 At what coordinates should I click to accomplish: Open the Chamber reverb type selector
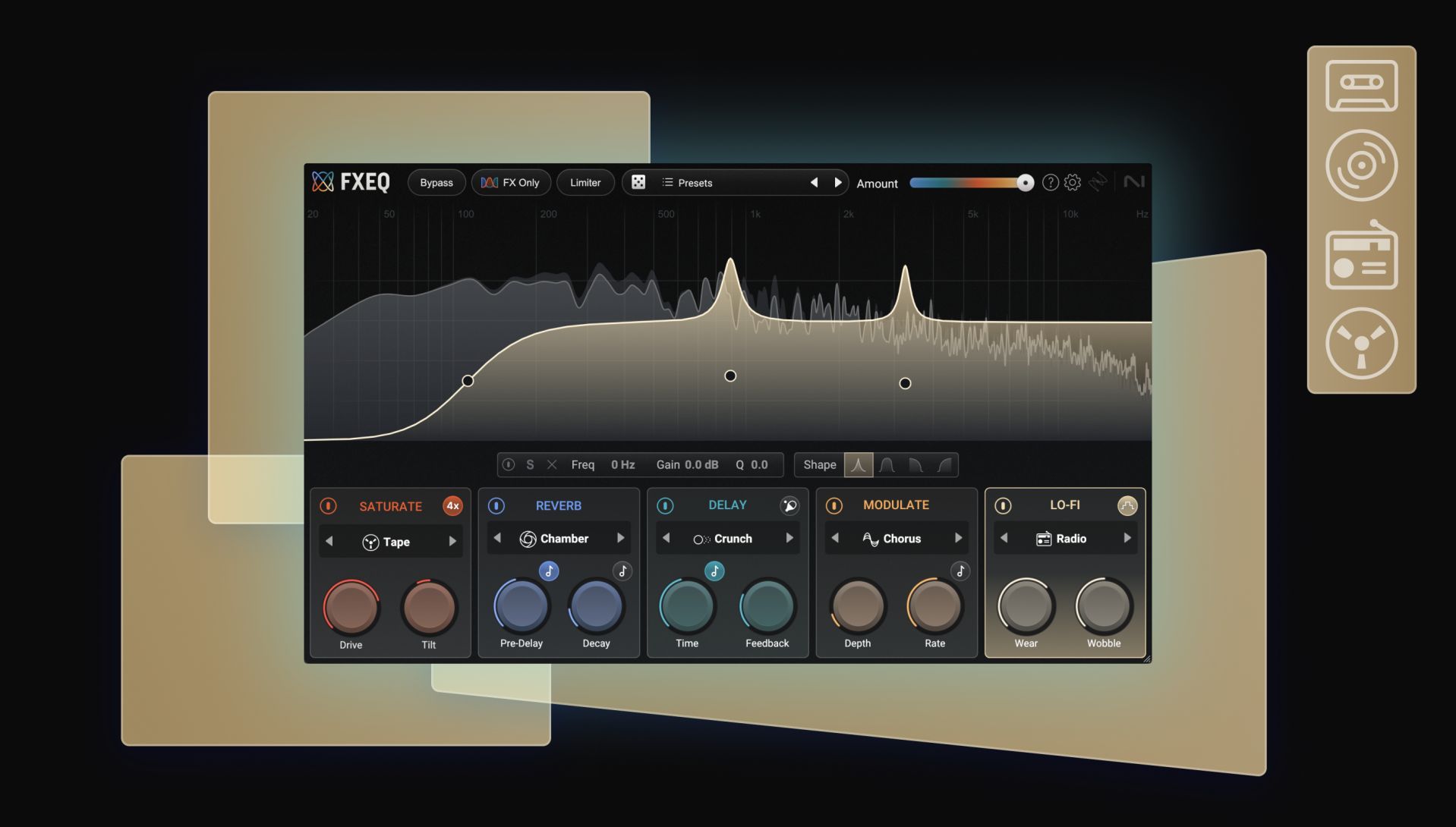(559, 539)
